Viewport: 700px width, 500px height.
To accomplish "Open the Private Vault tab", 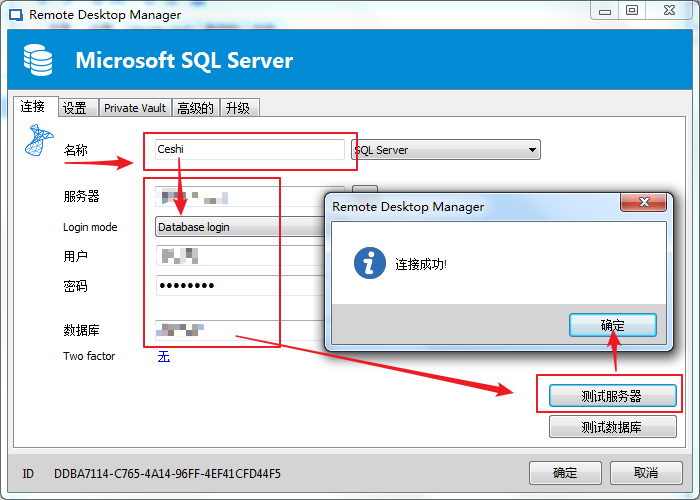I will point(135,108).
